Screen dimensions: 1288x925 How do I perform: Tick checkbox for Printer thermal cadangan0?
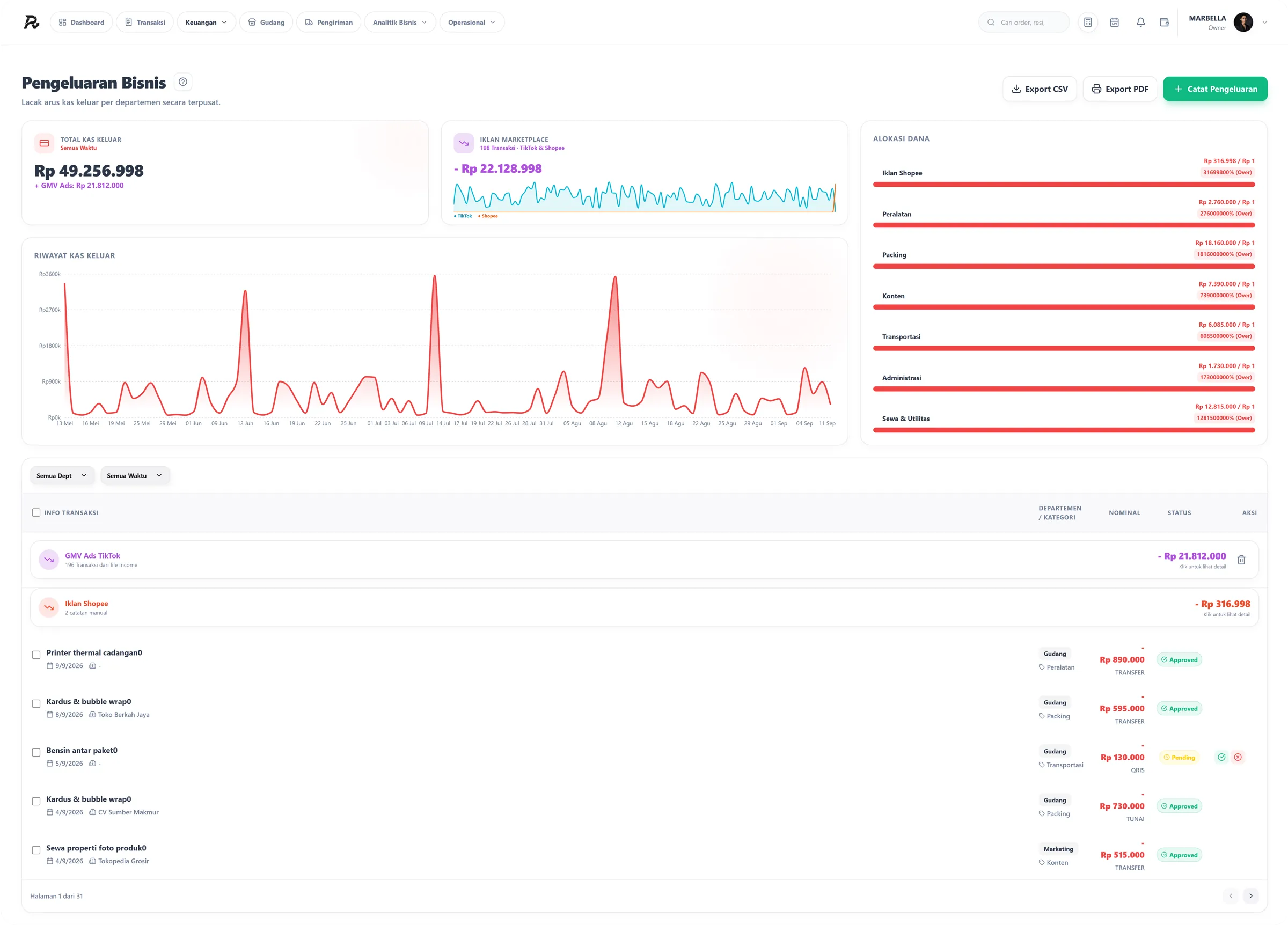(36, 655)
